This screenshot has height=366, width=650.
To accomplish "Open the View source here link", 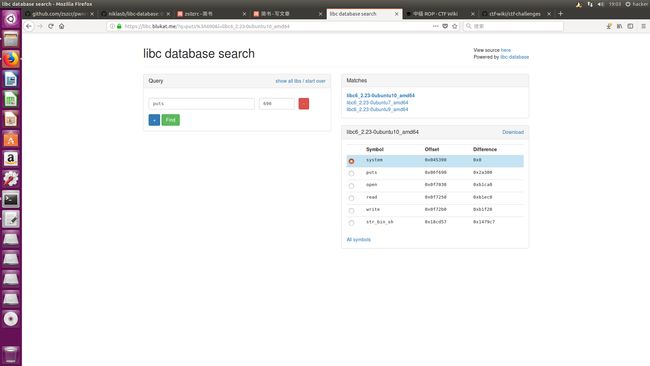I will [505, 50].
